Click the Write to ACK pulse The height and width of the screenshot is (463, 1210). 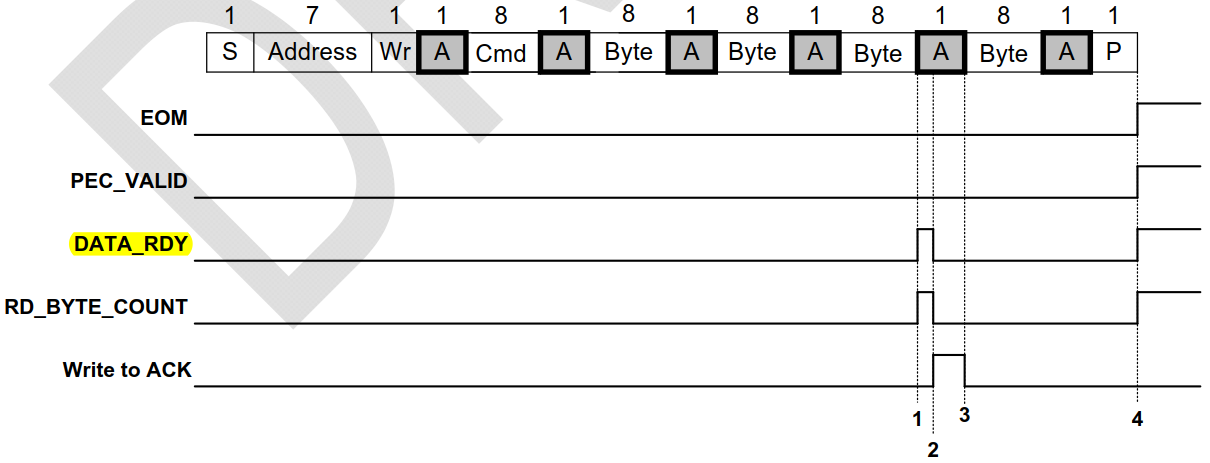click(x=949, y=370)
